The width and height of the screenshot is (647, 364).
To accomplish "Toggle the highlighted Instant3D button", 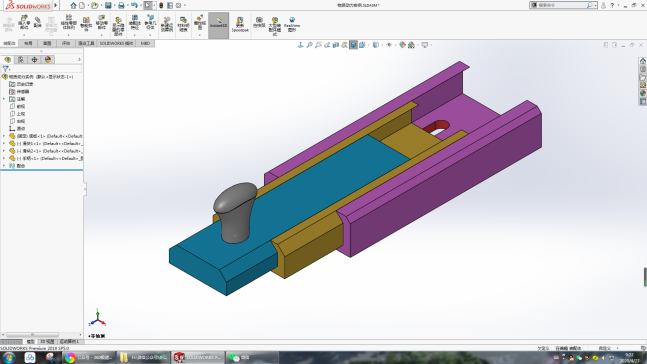I will [218, 25].
